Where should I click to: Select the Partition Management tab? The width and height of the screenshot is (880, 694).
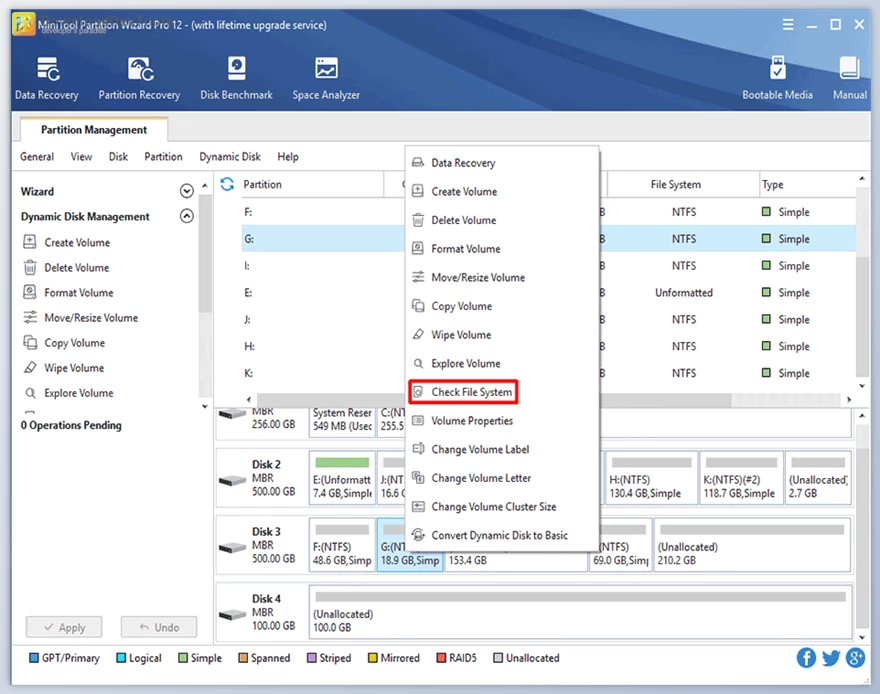[x=94, y=130]
